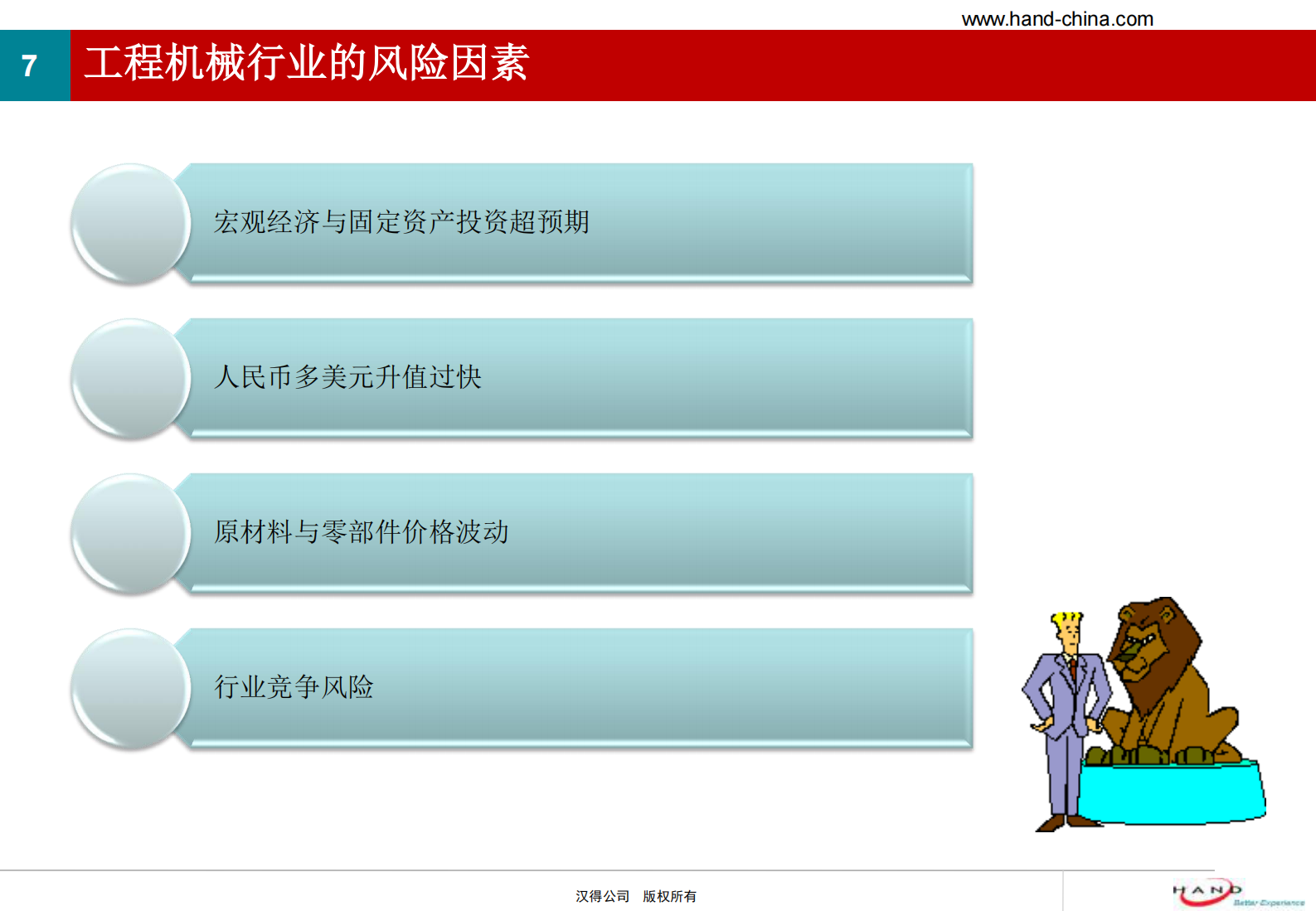Viewport: 1316px width, 911px height.
Task: Click the text 原材料与零部件价格波动
Action: 361,532
